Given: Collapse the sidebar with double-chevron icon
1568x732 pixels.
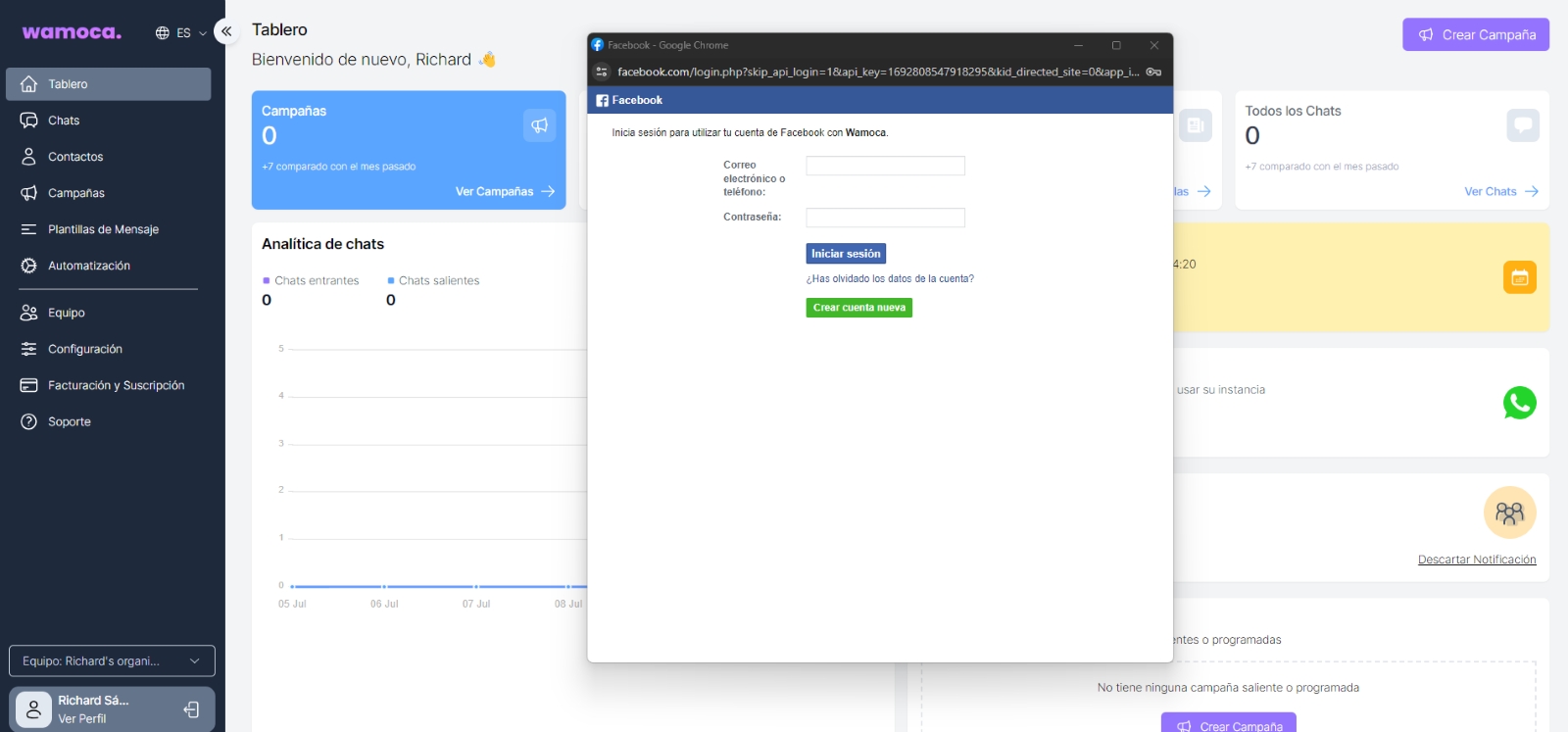Looking at the screenshot, I should [226, 31].
